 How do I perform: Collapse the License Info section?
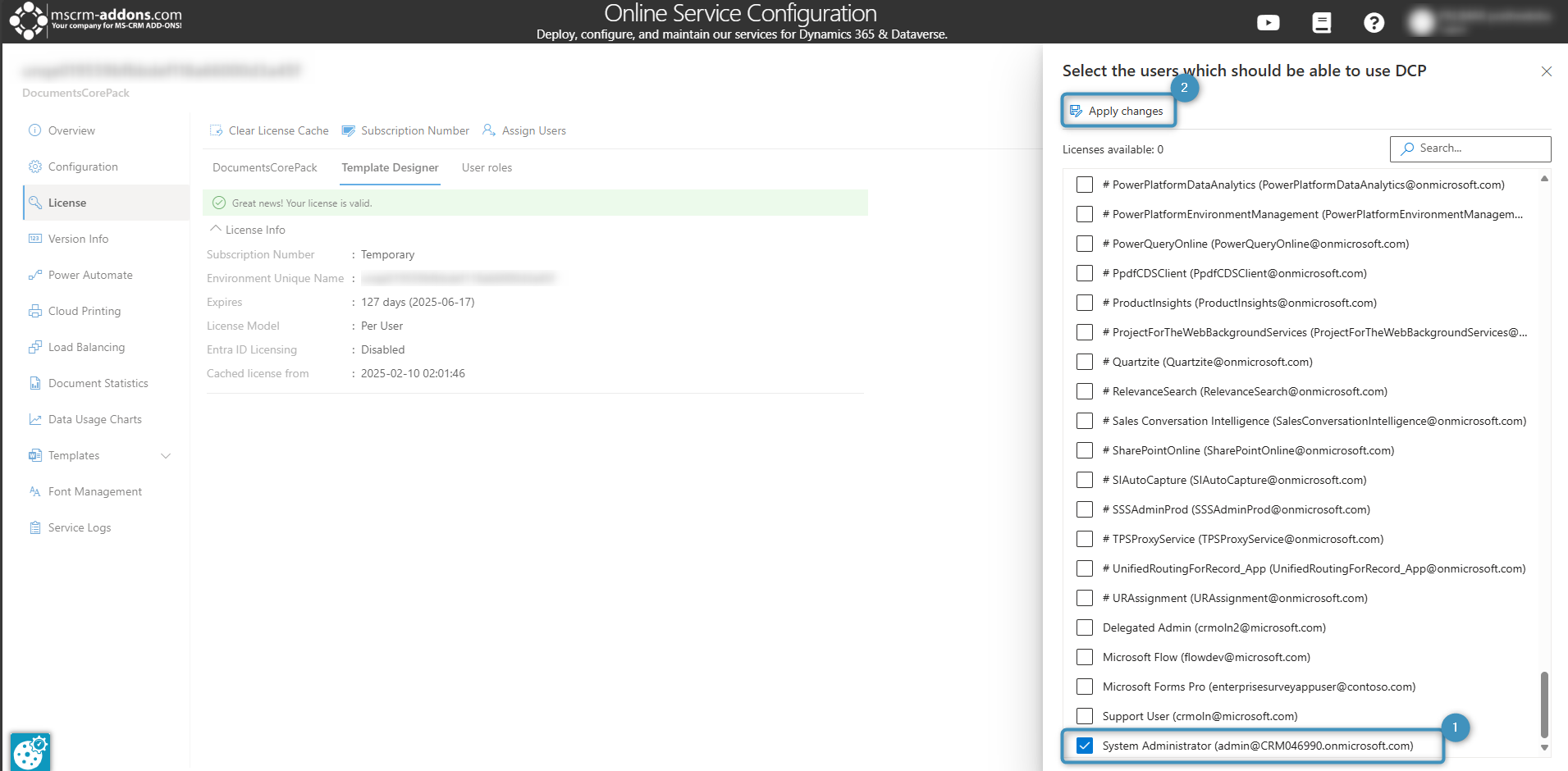216,229
